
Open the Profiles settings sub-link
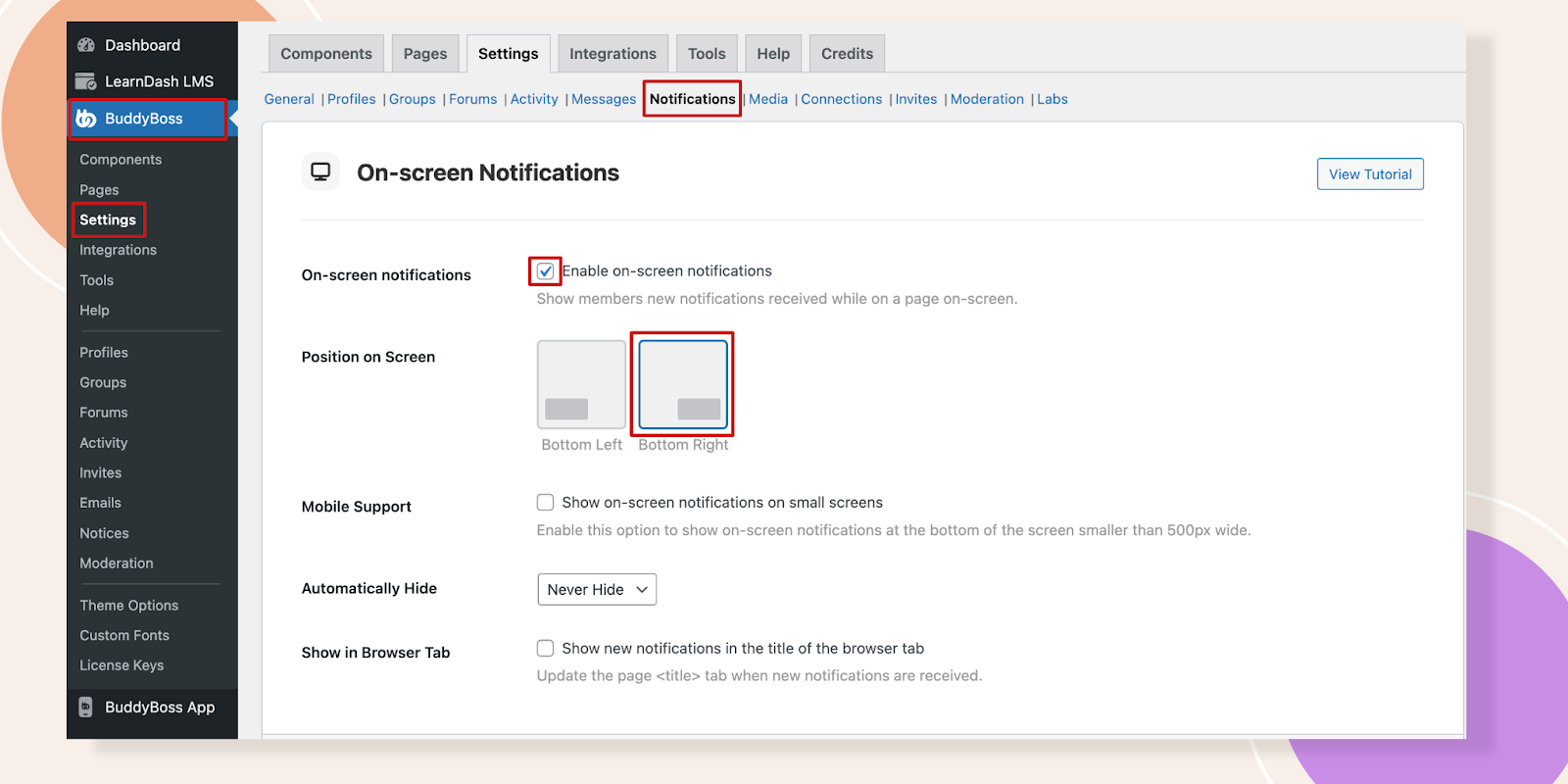(352, 99)
